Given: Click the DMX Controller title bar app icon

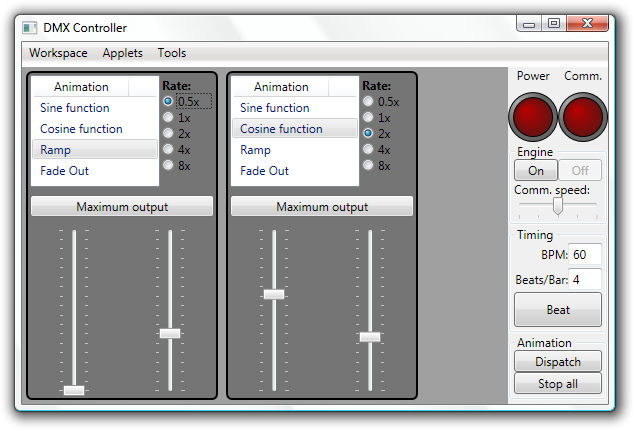Looking at the screenshot, I should [29, 28].
